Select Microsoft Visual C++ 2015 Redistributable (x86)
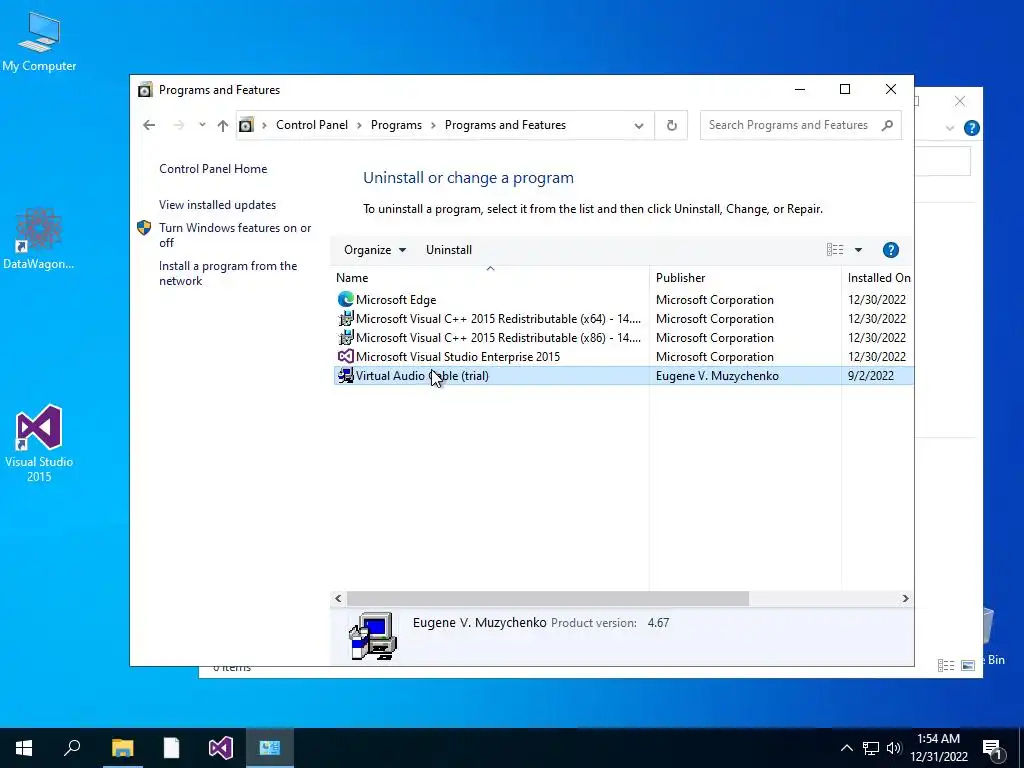 point(622,338)
